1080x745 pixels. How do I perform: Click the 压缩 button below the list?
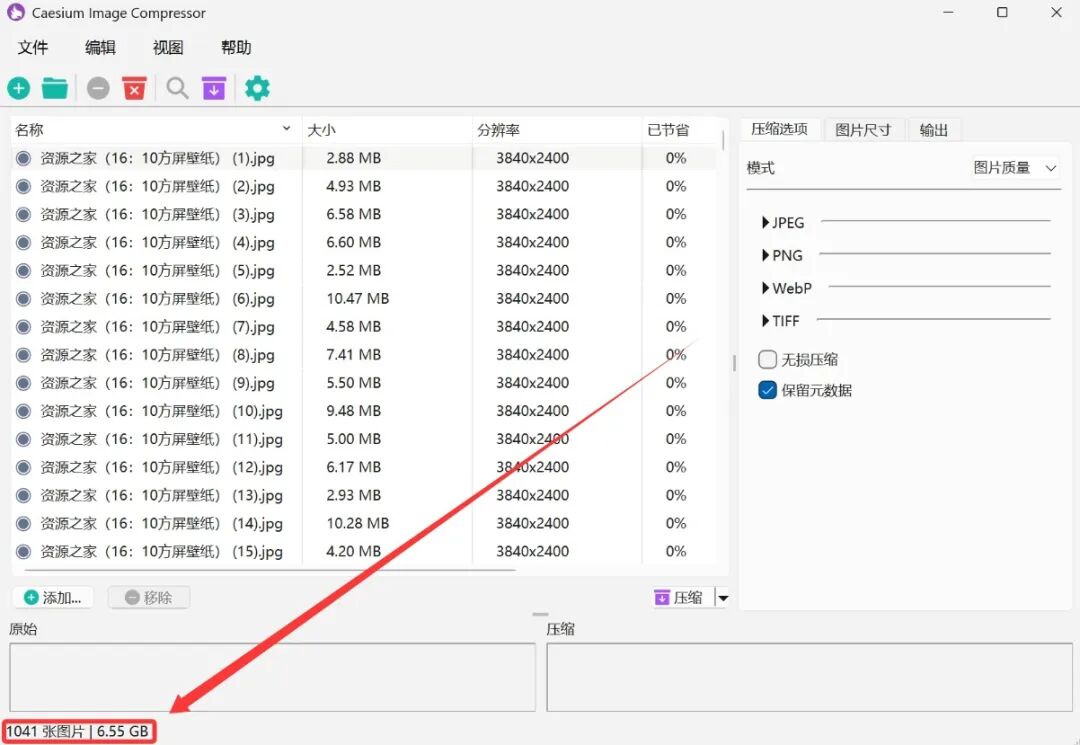point(678,598)
